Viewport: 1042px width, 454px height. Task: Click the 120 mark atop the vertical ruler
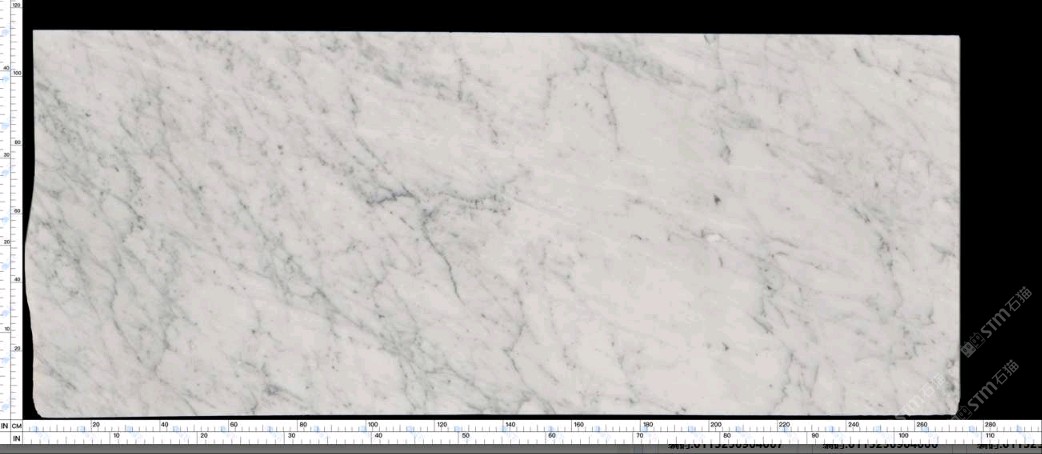click(x=16, y=5)
